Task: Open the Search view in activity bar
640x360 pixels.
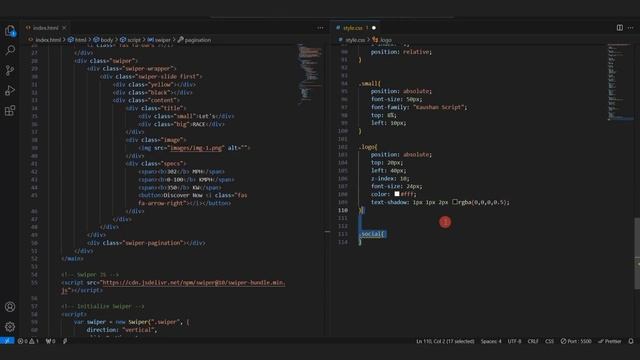Action: coord(10,50)
